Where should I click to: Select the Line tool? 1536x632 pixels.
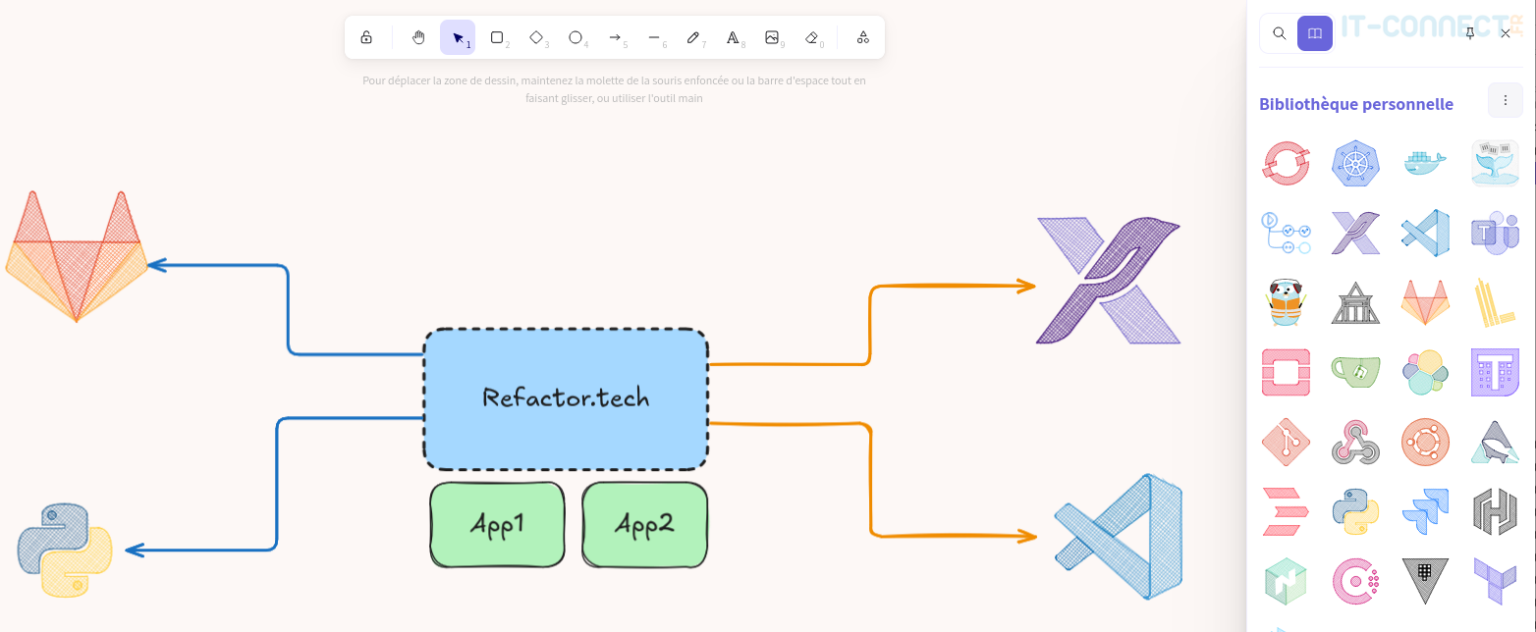(x=654, y=36)
